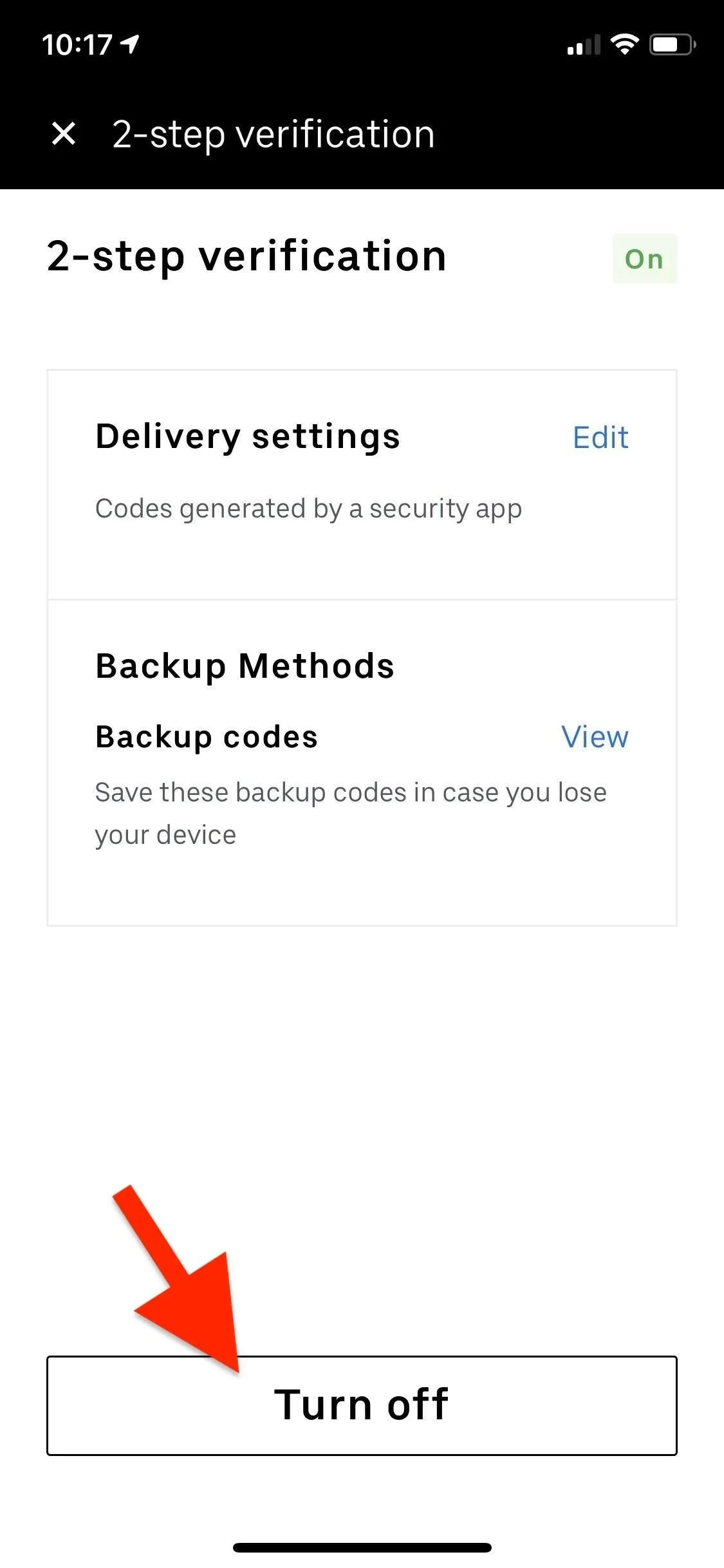View the Backup codes
Image resolution: width=724 pixels, height=1568 pixels.
click(x=595, y=737)
